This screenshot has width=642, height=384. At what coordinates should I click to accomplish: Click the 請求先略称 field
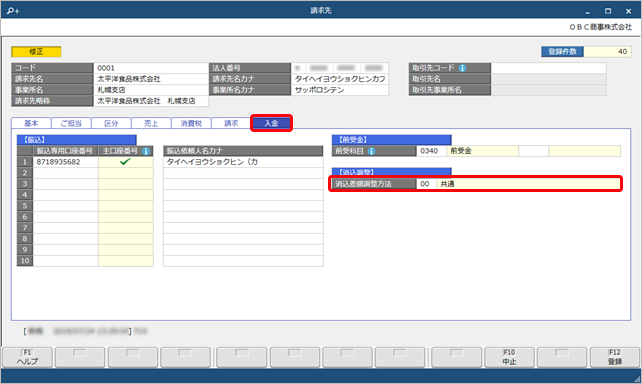coord(151,101)
